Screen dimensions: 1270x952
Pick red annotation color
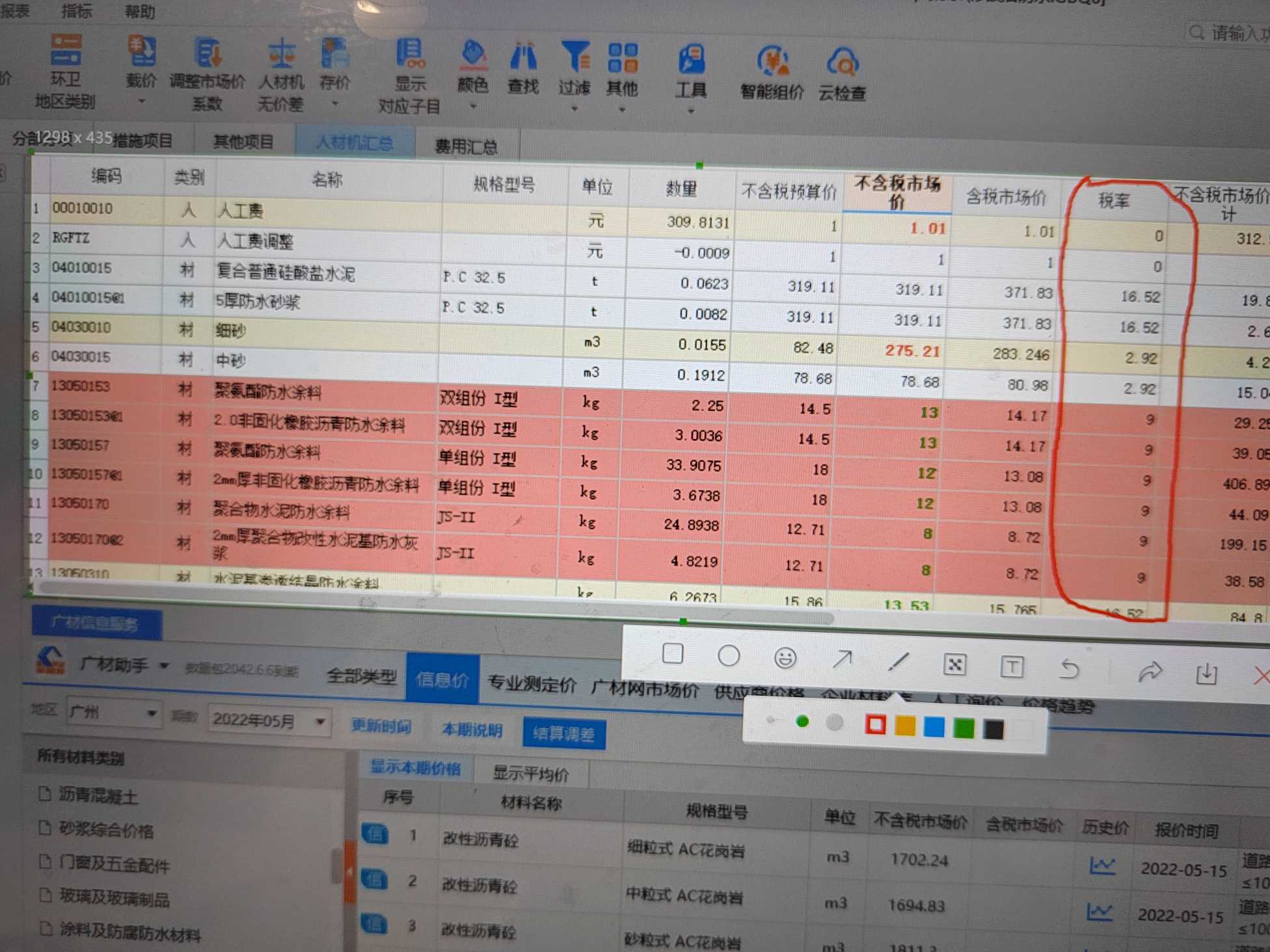click(x=876, y=724)
